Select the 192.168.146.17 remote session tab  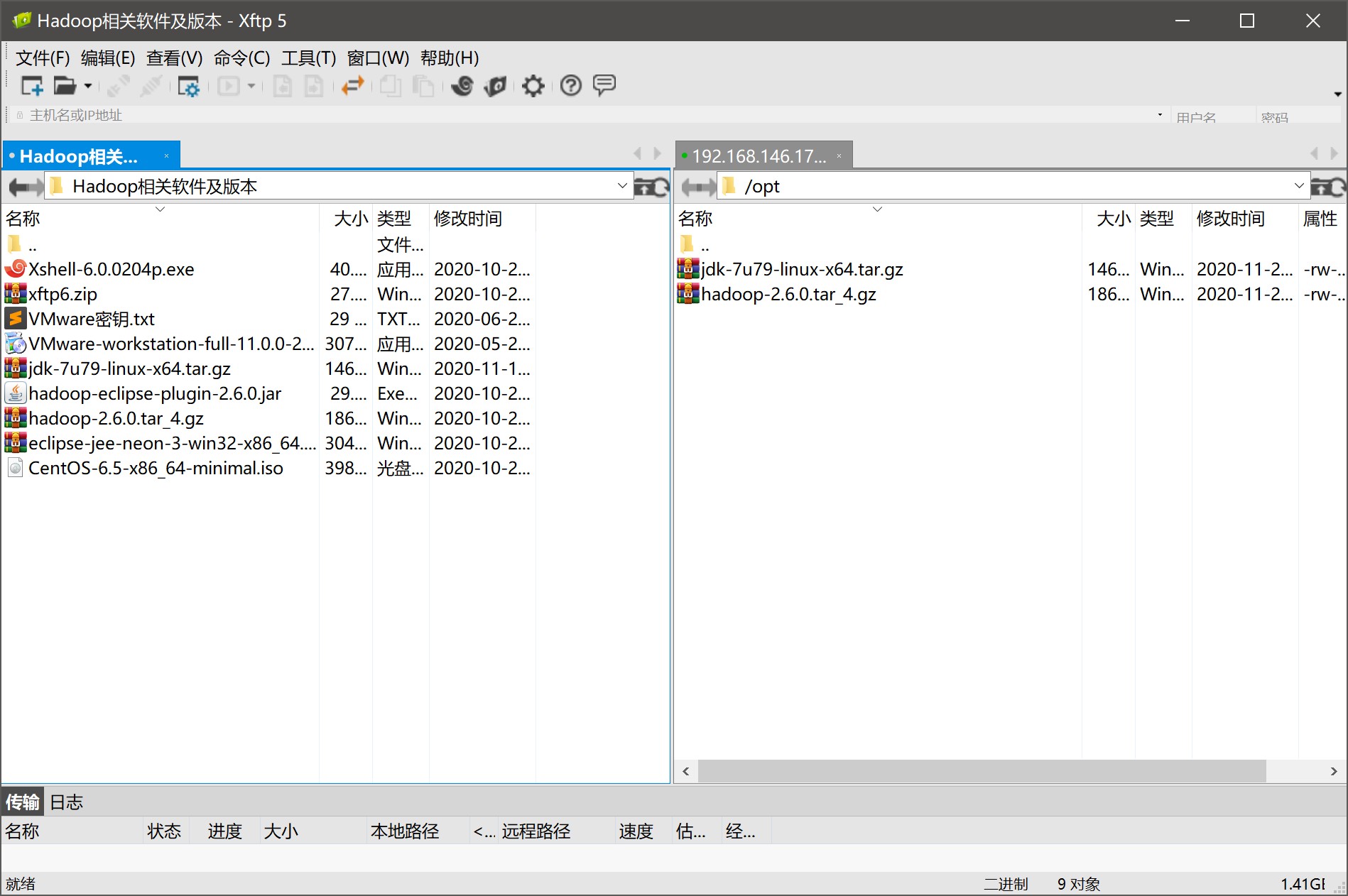pyautogui.click(x=759, y=156)
